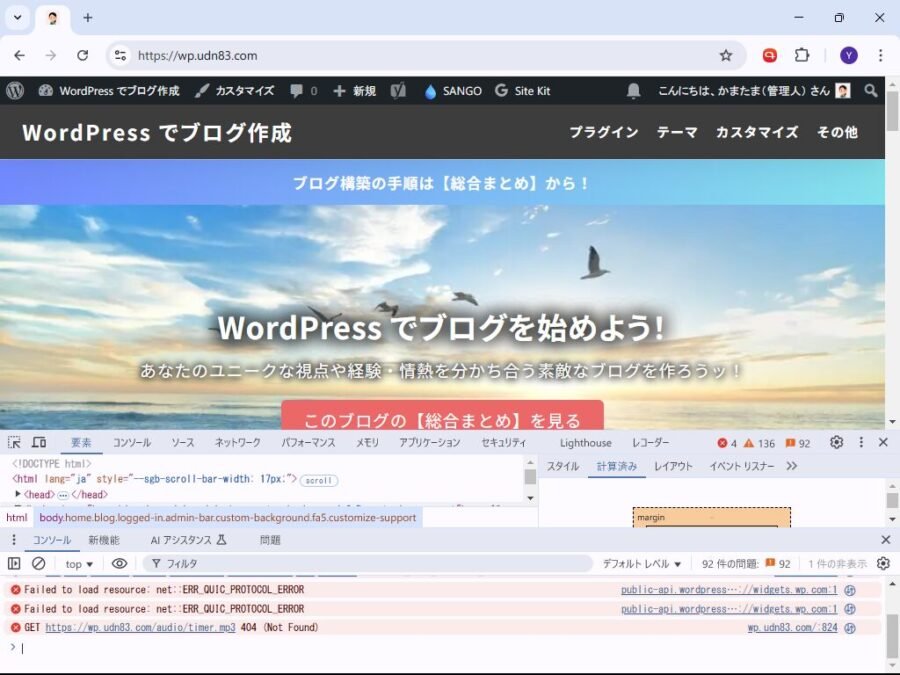The height and width of the screenshot is (675, 900).
Task: Toggle the console sidebar
Action: 14,564
